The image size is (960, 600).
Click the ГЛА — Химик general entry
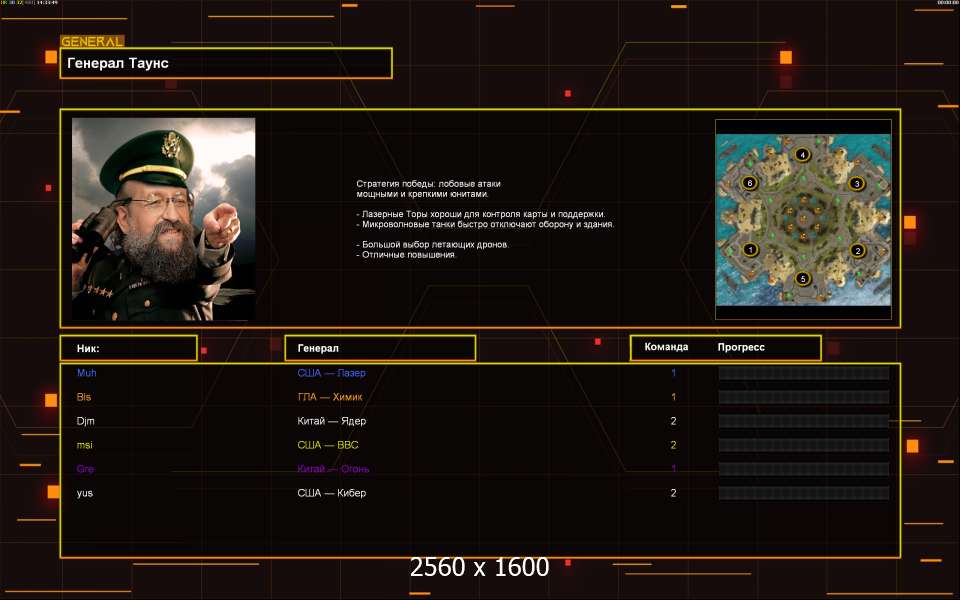[330, 397]
